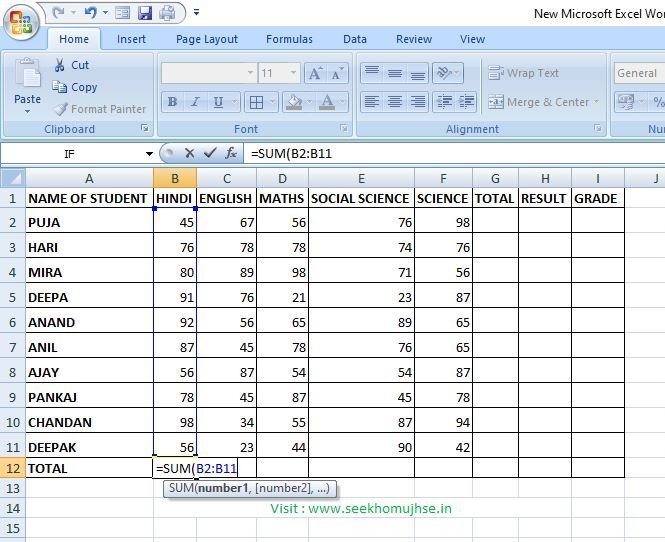Click the Increase Font Size icon
Screen dimensions: 665x542
coord(315,74)
